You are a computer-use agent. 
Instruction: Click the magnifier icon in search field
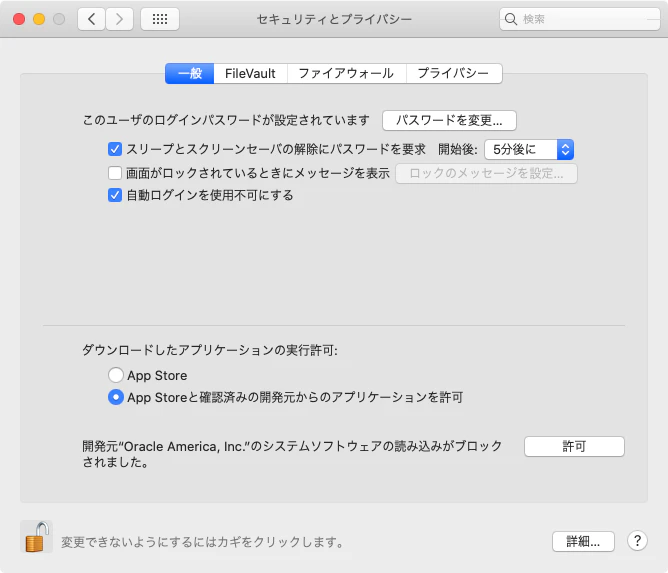click(510, 19)
